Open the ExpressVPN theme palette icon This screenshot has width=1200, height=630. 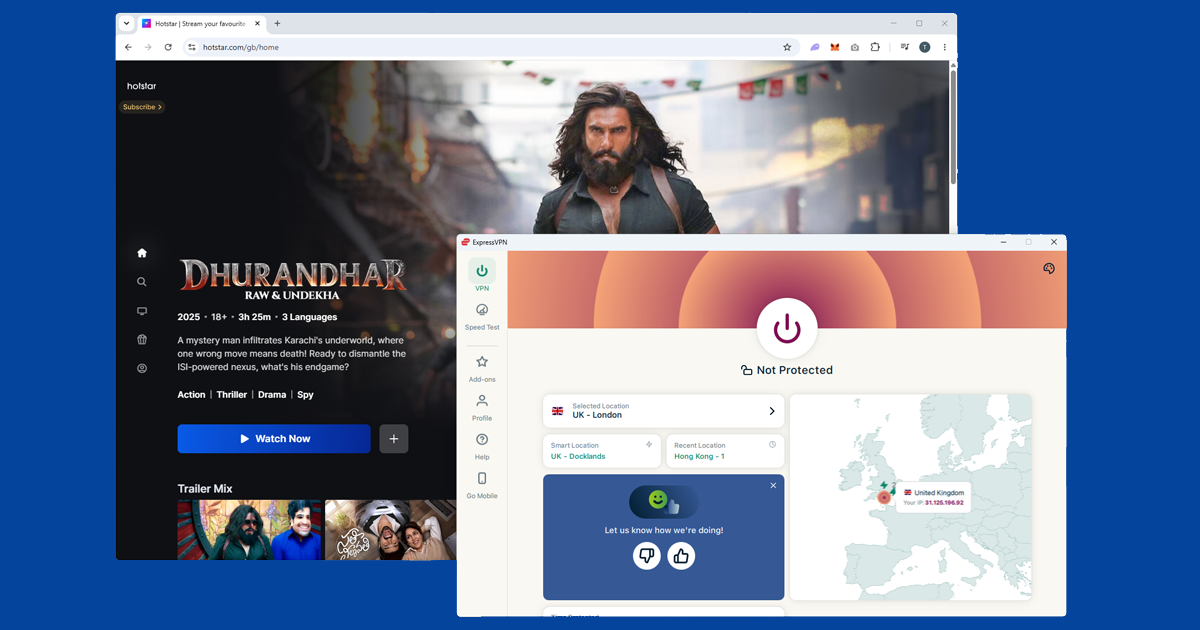click(x=1049, y=268)
